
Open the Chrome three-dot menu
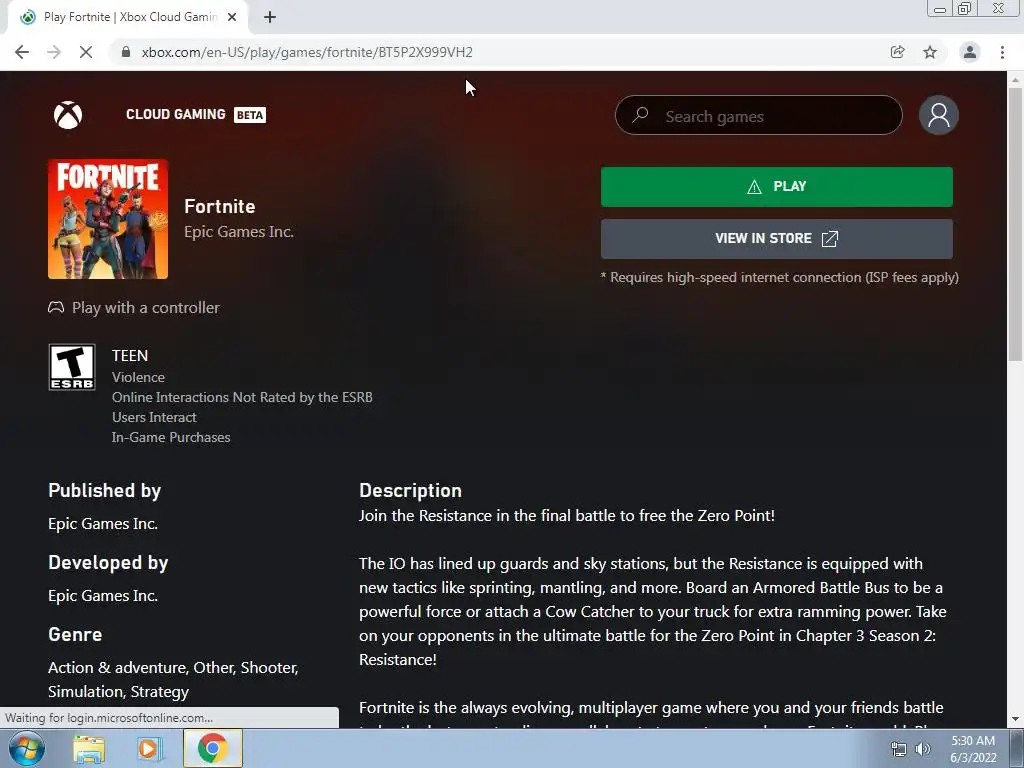(x=1002, y=52)
